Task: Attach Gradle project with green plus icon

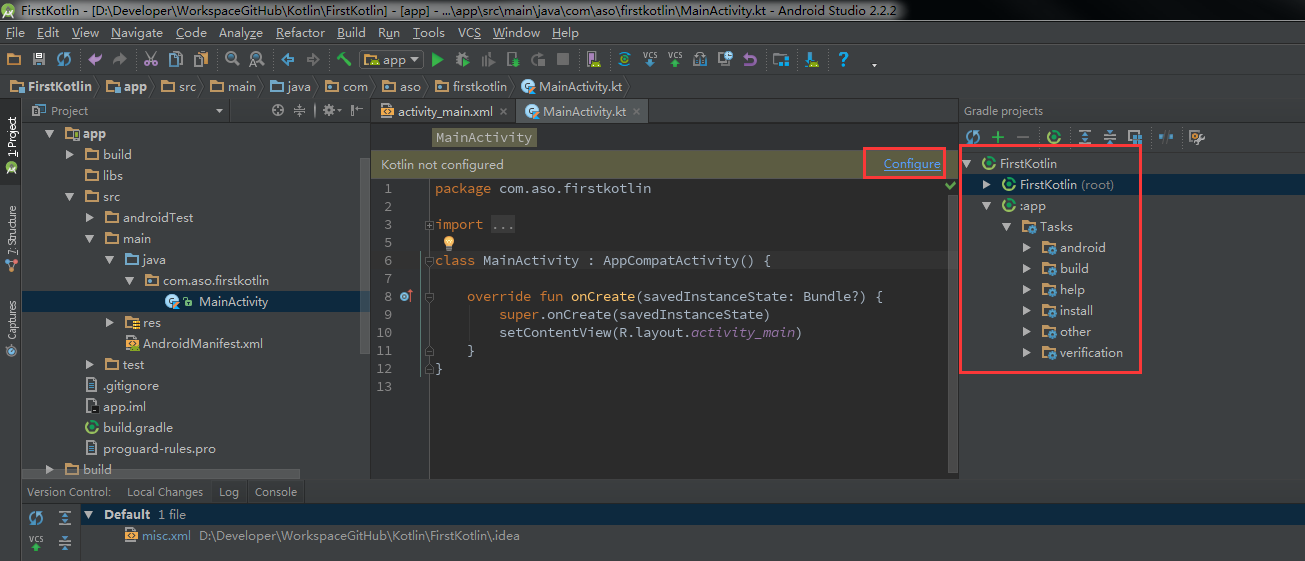Action: click(998, 137)
